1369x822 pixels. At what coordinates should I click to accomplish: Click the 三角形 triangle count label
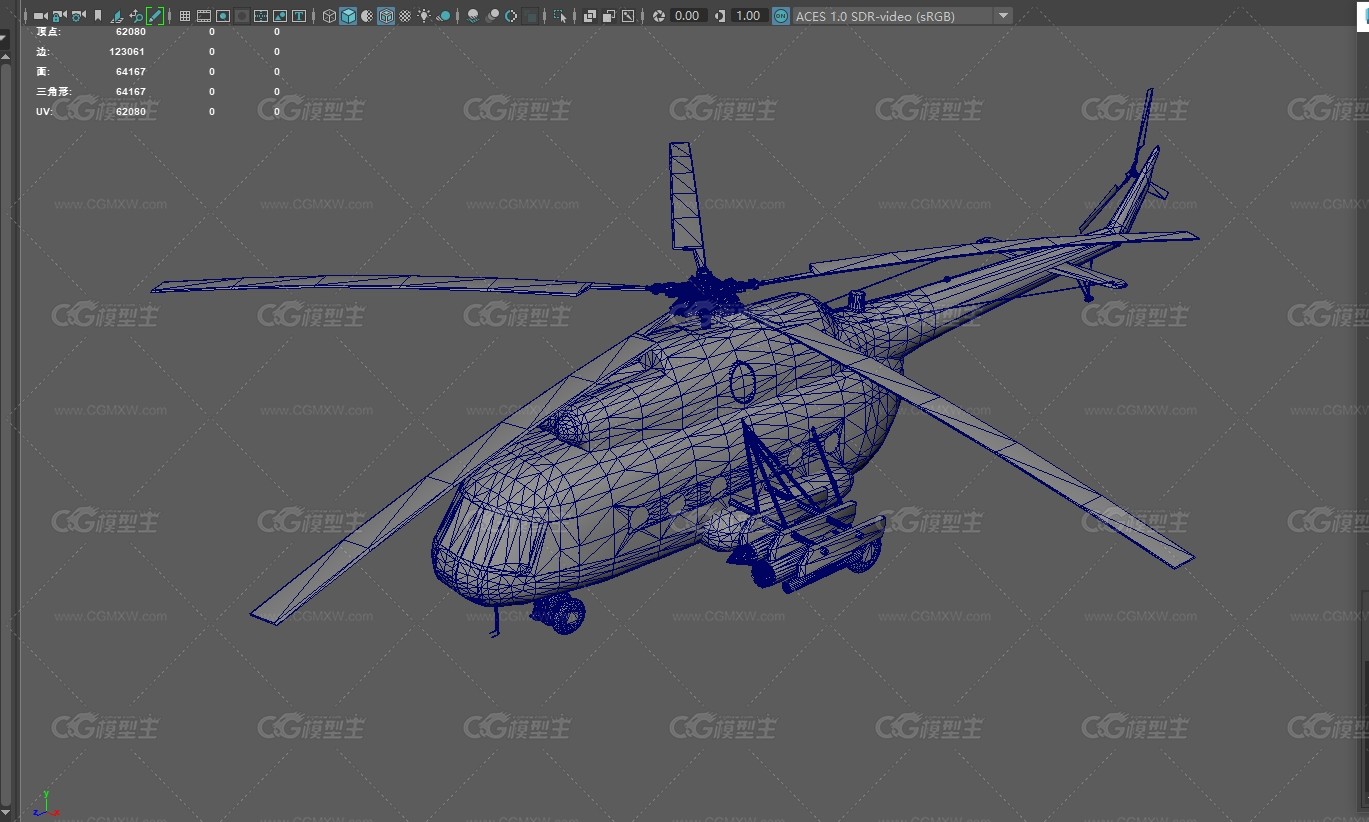pos(54,91)
